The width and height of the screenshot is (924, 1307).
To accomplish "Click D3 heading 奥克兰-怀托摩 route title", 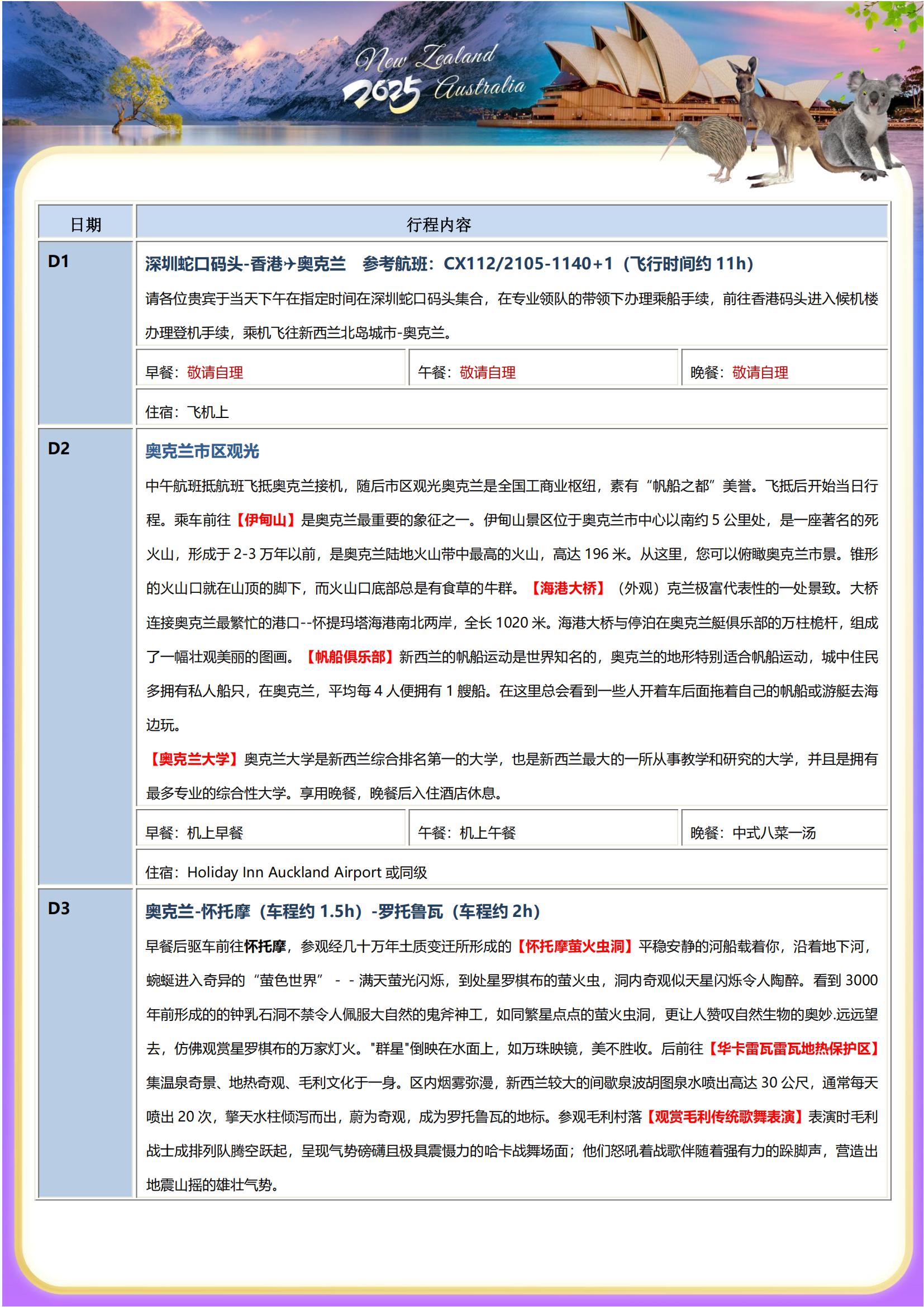I will tap(342, 911).
